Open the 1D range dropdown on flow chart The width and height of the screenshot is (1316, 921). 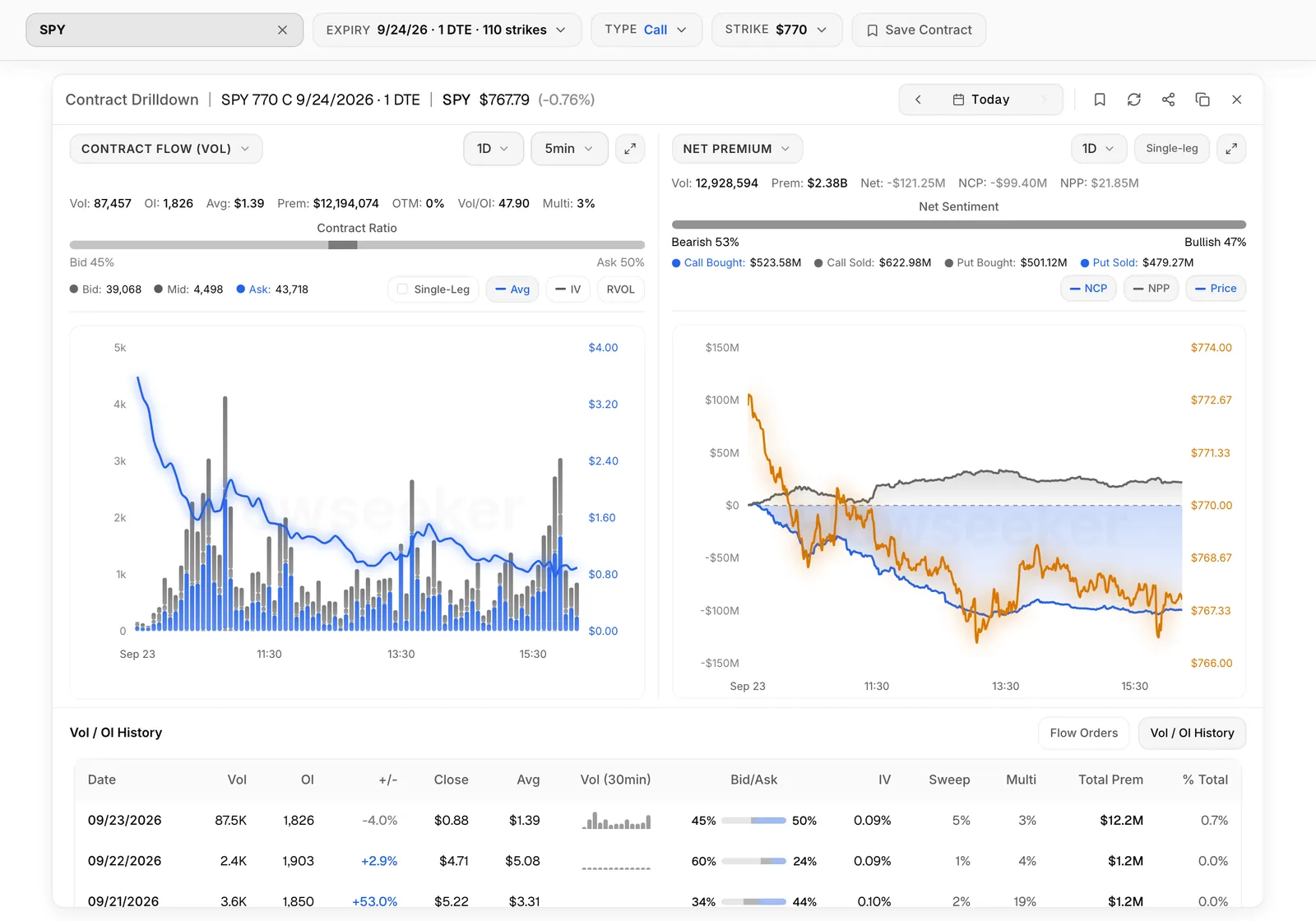(x=493, y=149)
